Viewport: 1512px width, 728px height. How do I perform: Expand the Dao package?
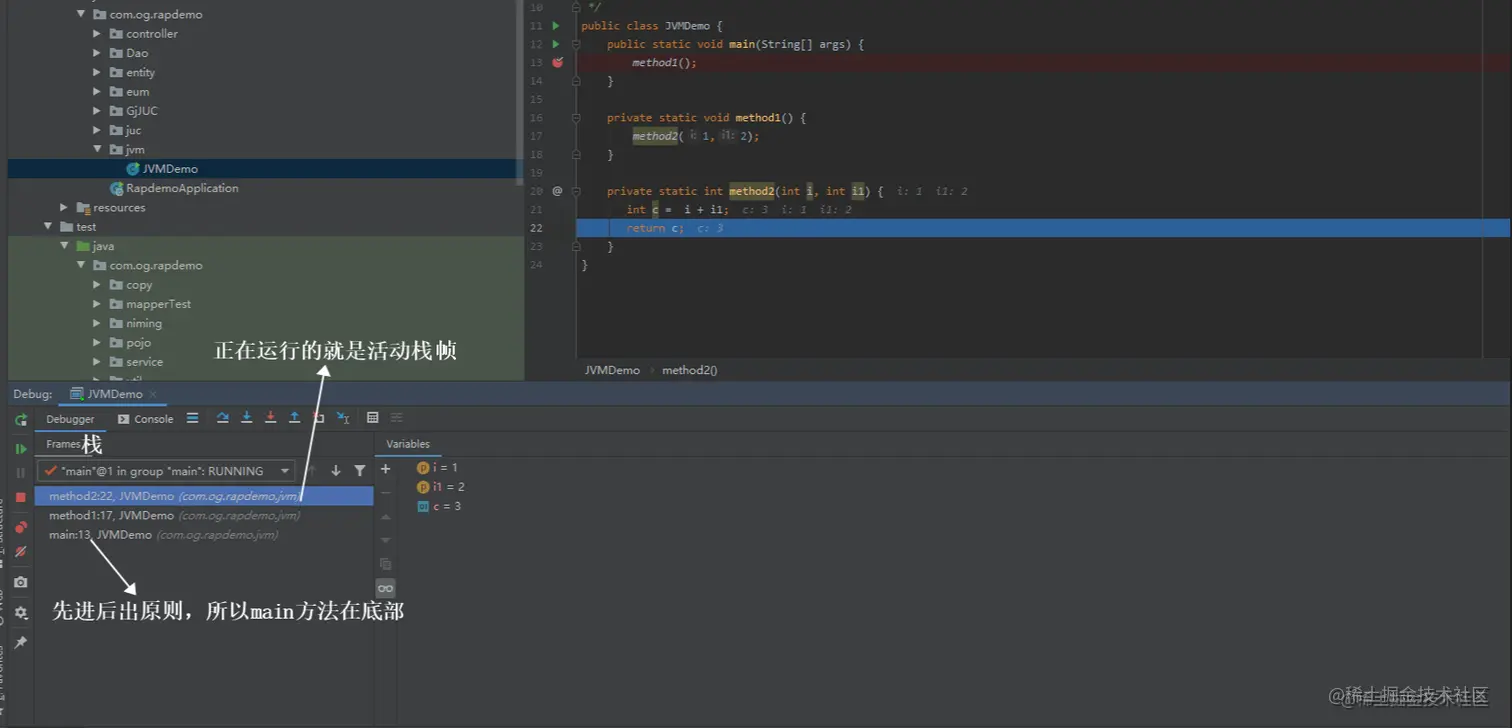click(x=98, y=53)
